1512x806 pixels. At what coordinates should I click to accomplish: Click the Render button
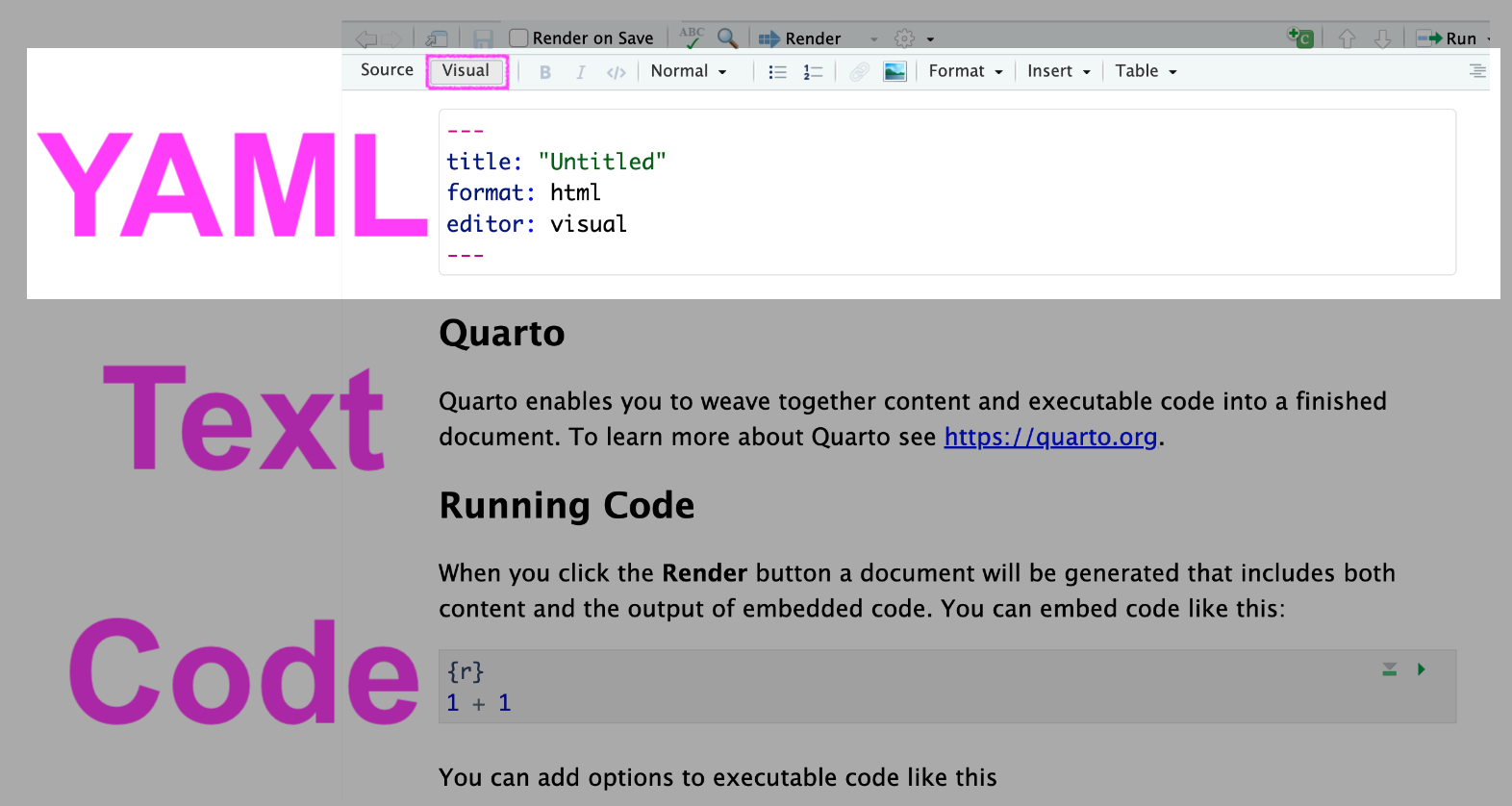[x=800, y=38]
